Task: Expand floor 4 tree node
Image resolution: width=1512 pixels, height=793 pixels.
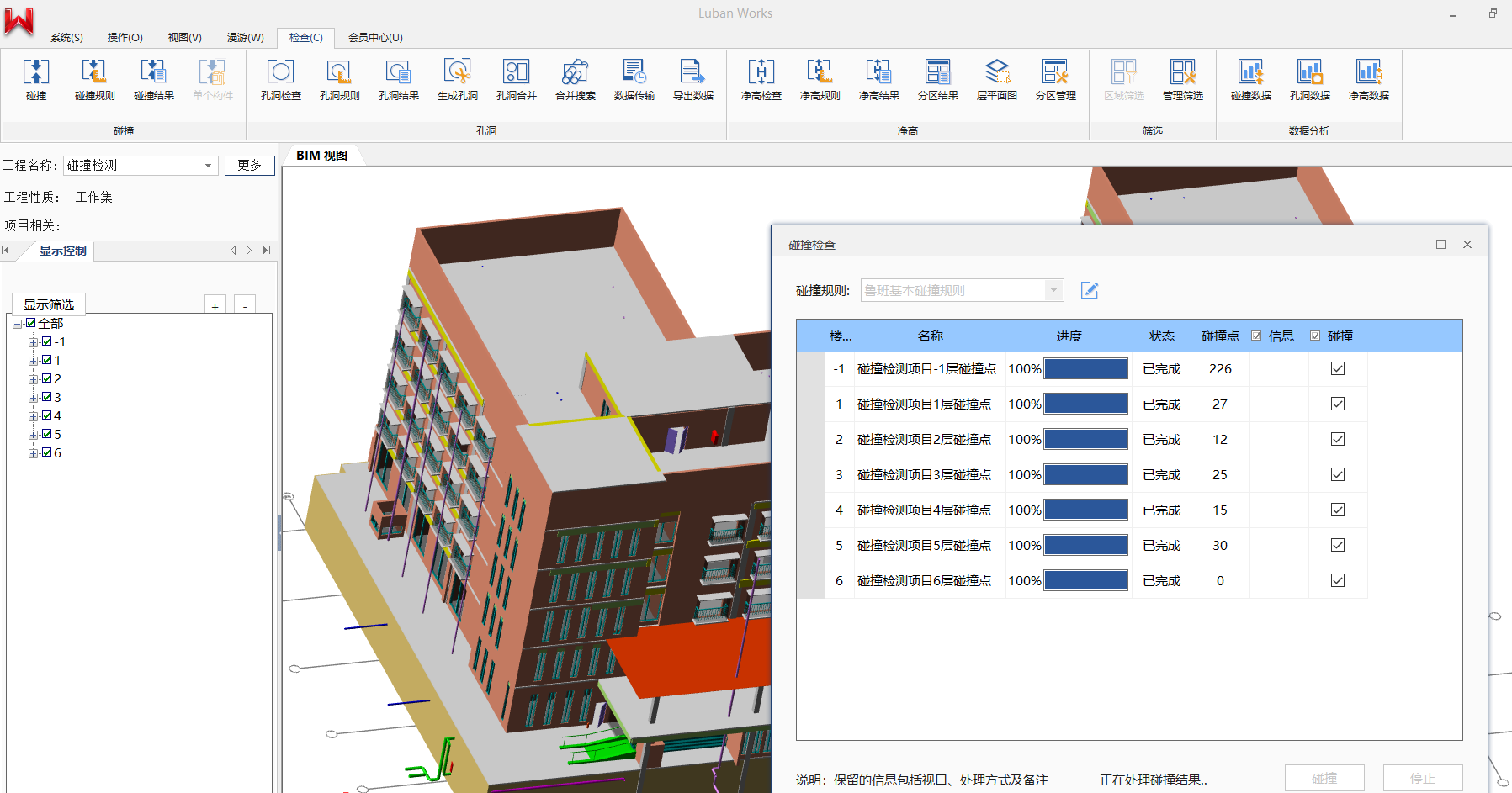Action: (33, 416)
